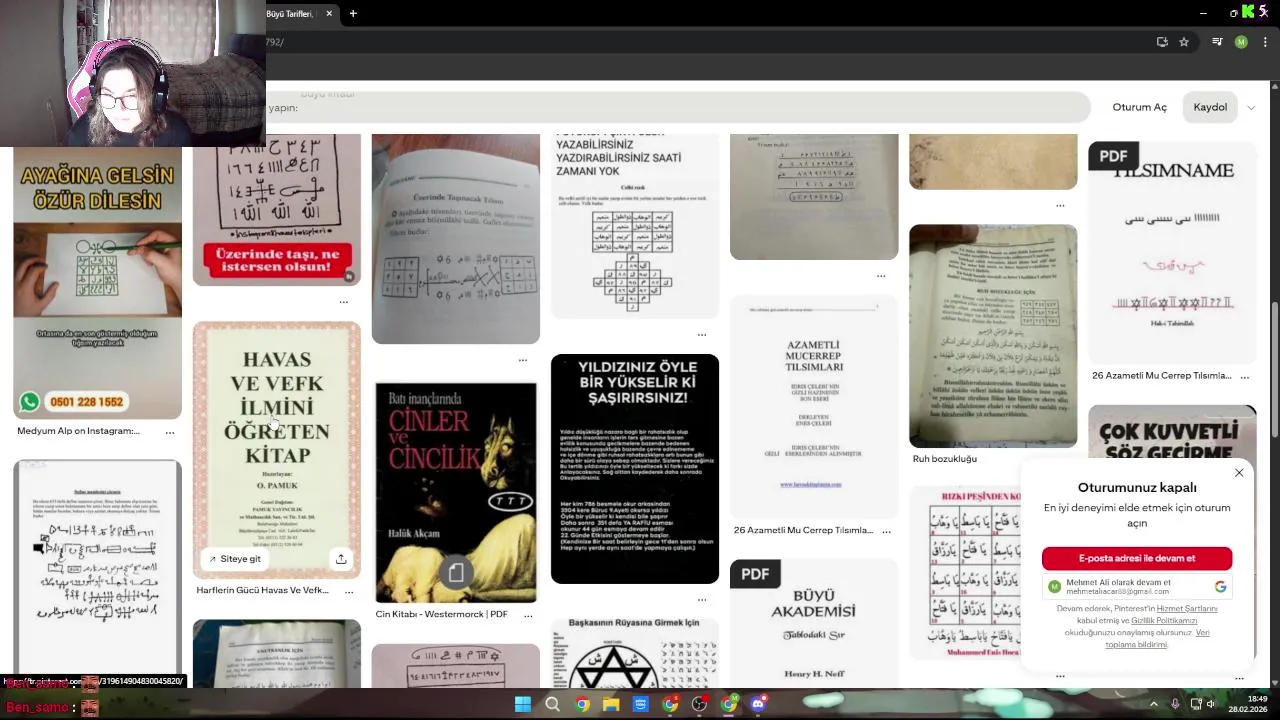Open the Havas ve Vefk İlmini book pin
The height and width of the screenshot is (720, 1280).
pos(277,450)
